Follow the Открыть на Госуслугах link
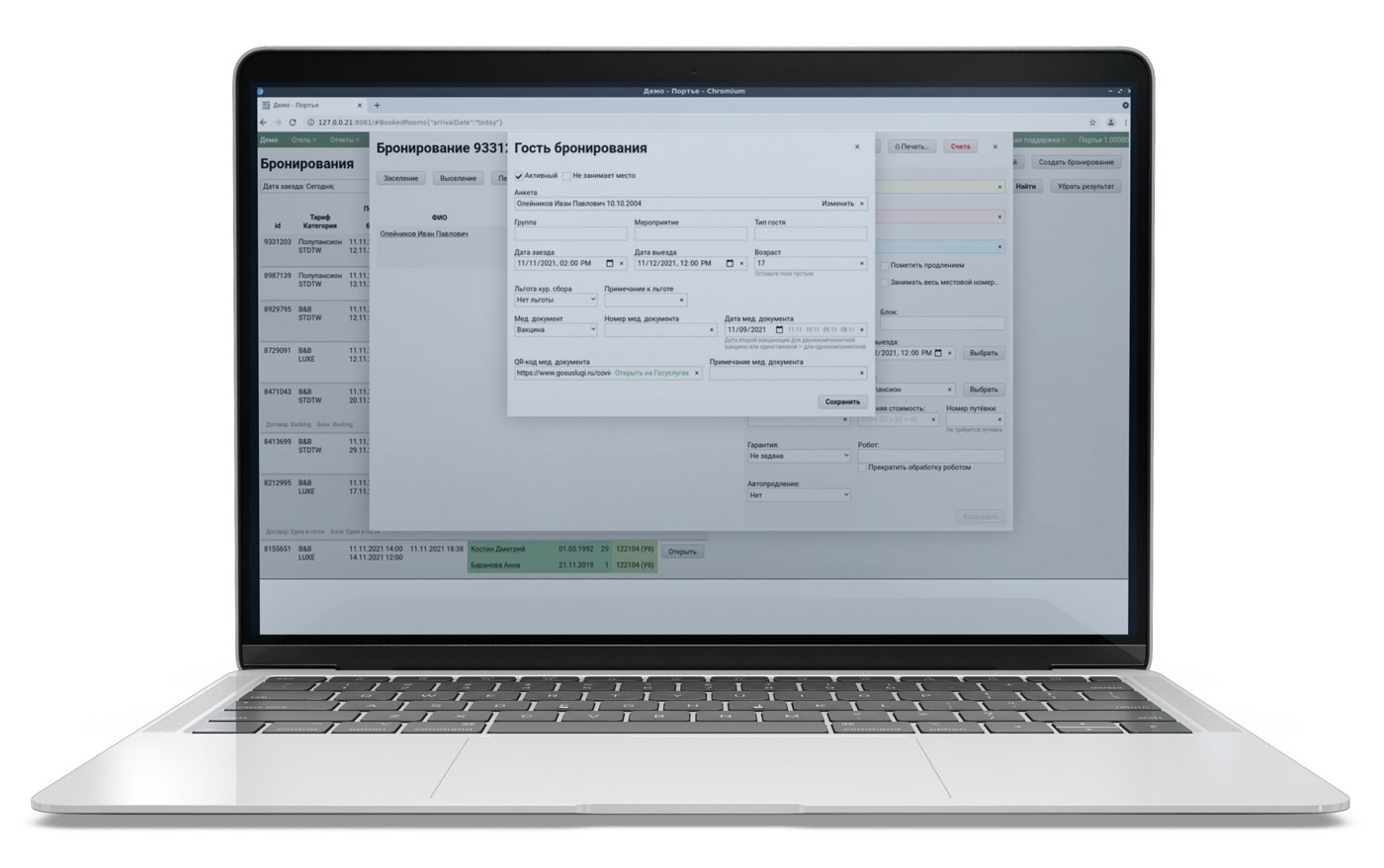Image resolution: width=1384 pixels, height=868 pixels. [651, 374]
